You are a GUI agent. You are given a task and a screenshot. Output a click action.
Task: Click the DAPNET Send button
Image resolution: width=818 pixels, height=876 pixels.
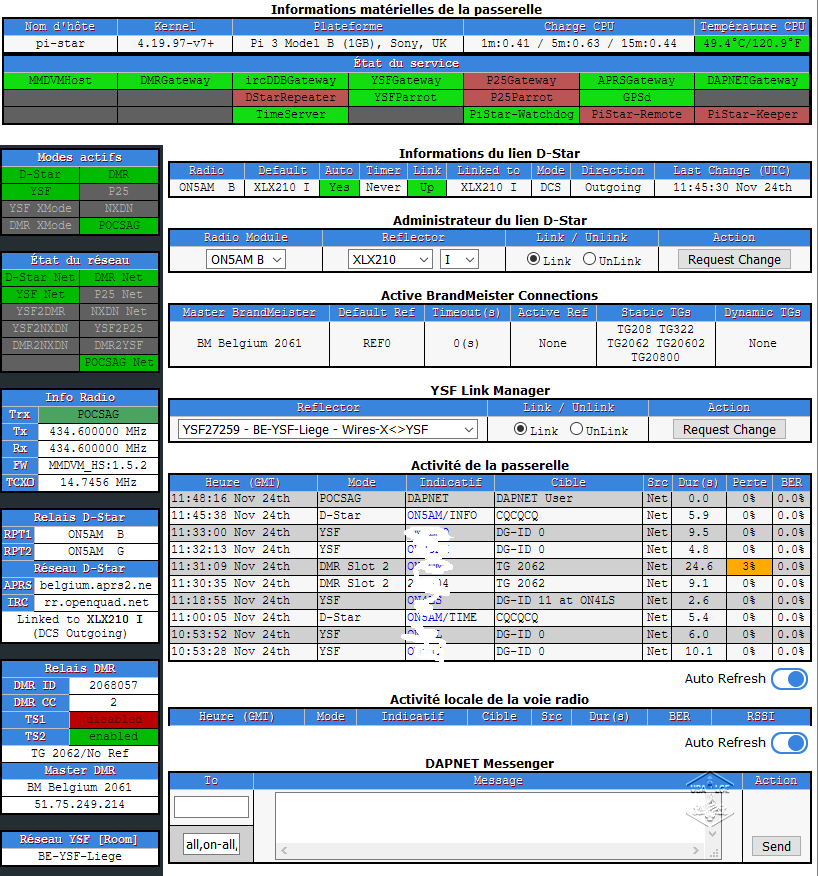[x=776, y=846]
